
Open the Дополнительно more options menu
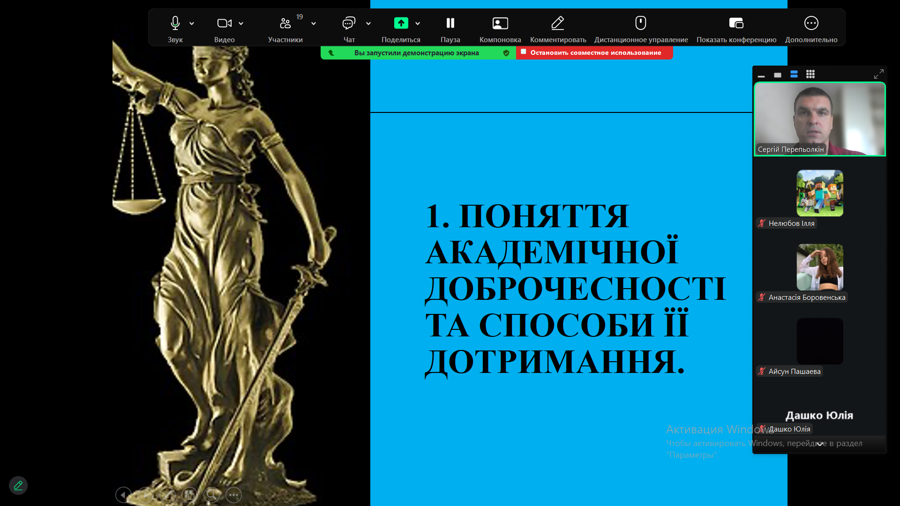pyautogui.click(x=811, y=23)
